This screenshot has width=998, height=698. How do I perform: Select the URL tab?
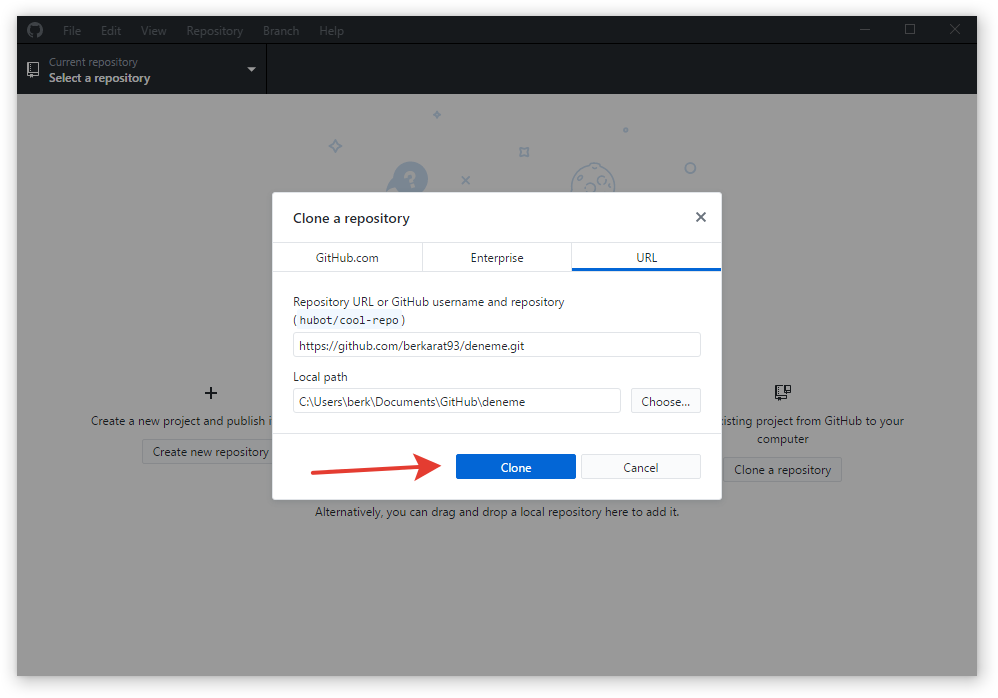(x=647, y=258)
